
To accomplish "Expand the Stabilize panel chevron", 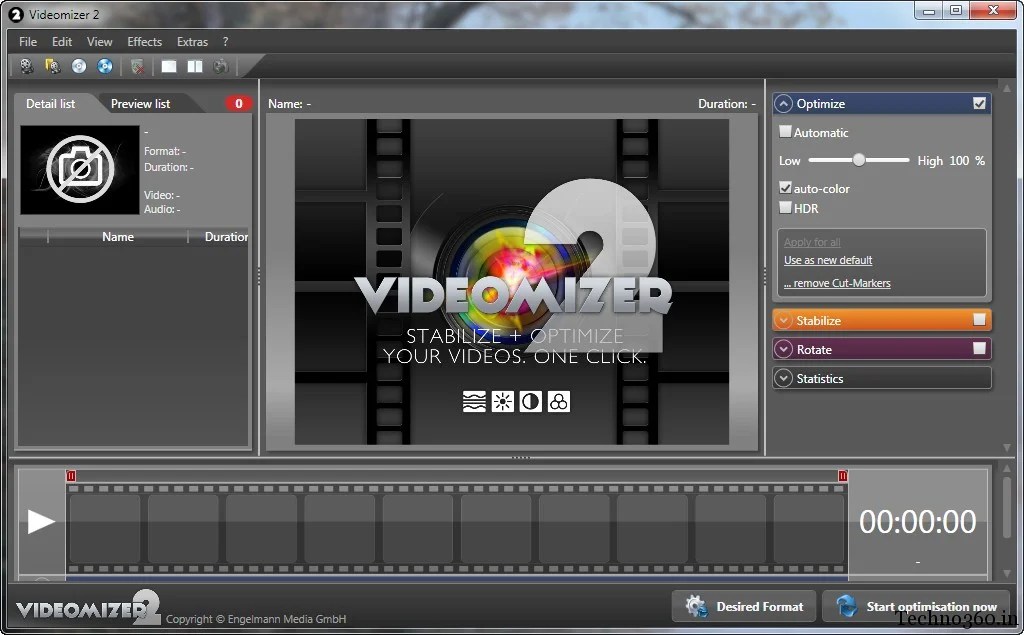I will click(x=783, y=320).
